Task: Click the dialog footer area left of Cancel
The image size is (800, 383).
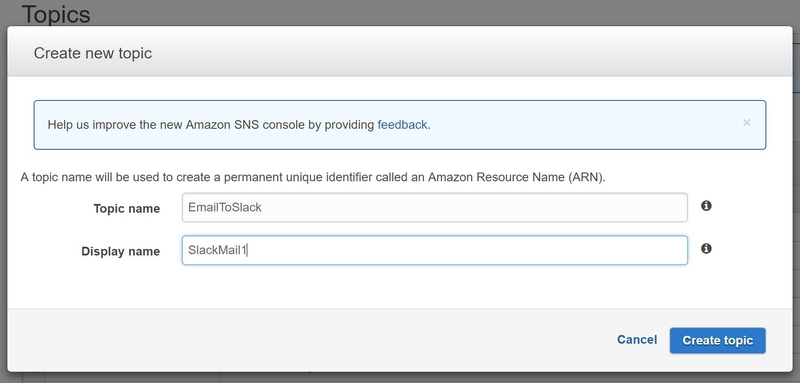Action: [x=306, y=340]
